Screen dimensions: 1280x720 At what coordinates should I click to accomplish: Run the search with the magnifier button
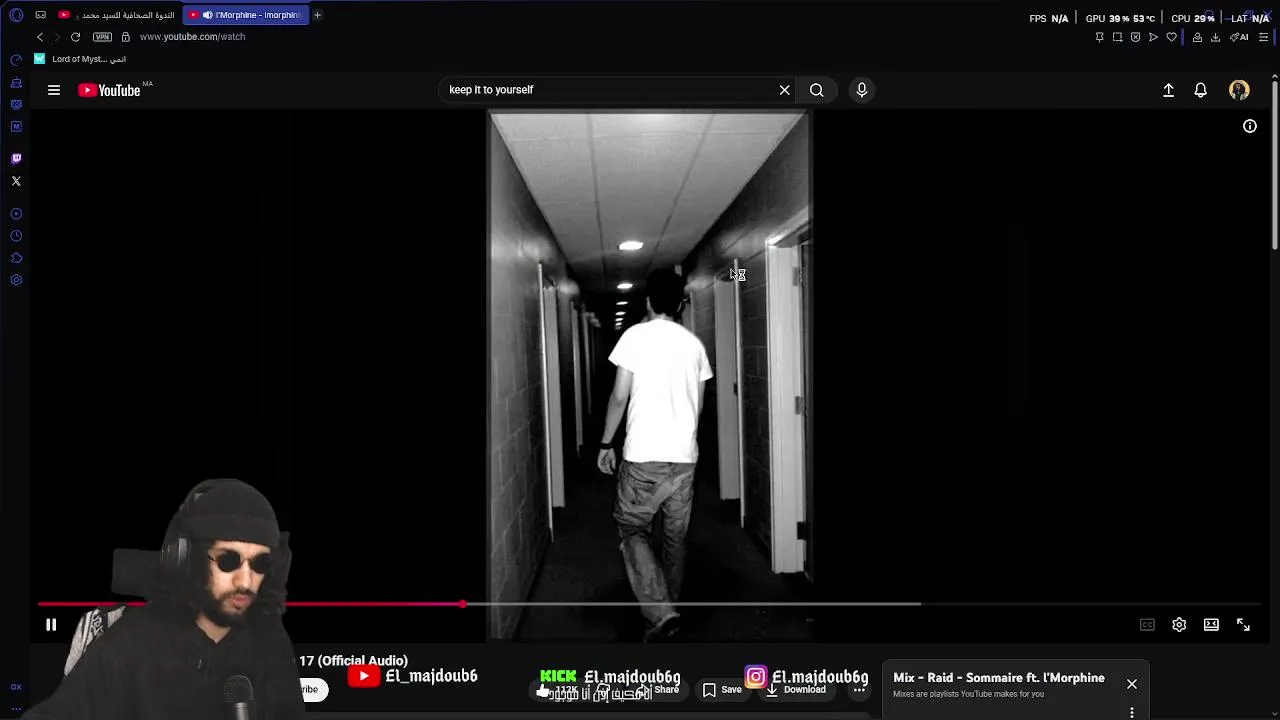817,90
